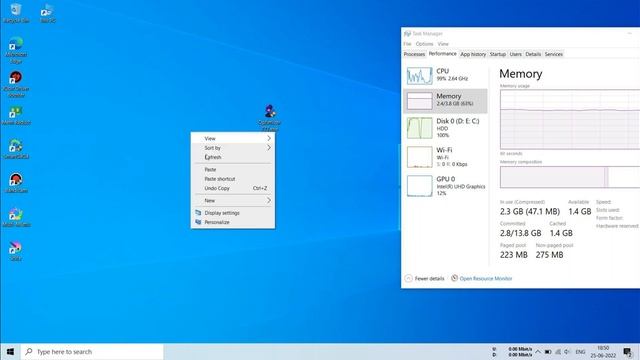
Task: Click the Display settings monitor icon
Action: click(198, 213)
